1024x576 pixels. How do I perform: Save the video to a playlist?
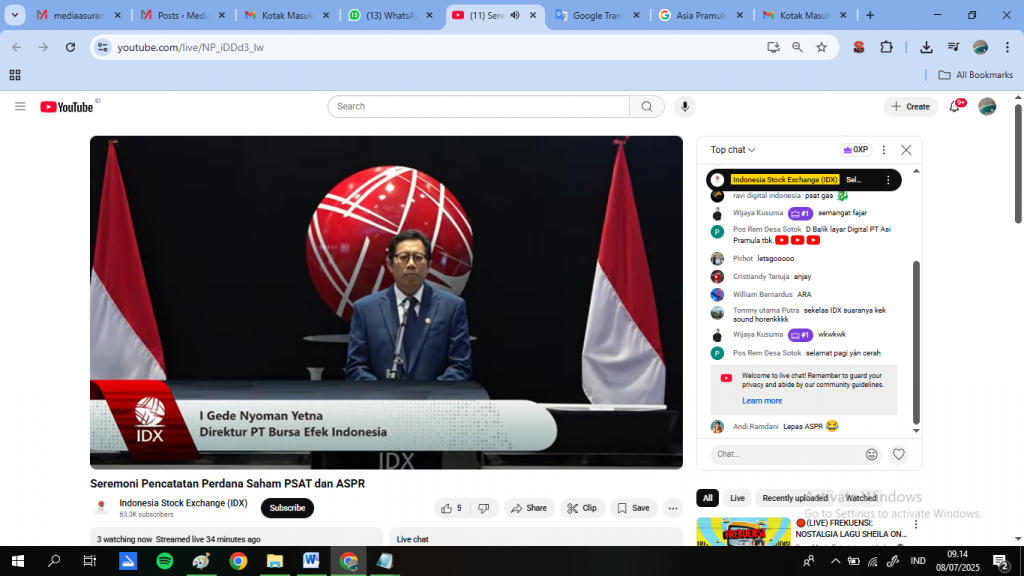(633, 508)
